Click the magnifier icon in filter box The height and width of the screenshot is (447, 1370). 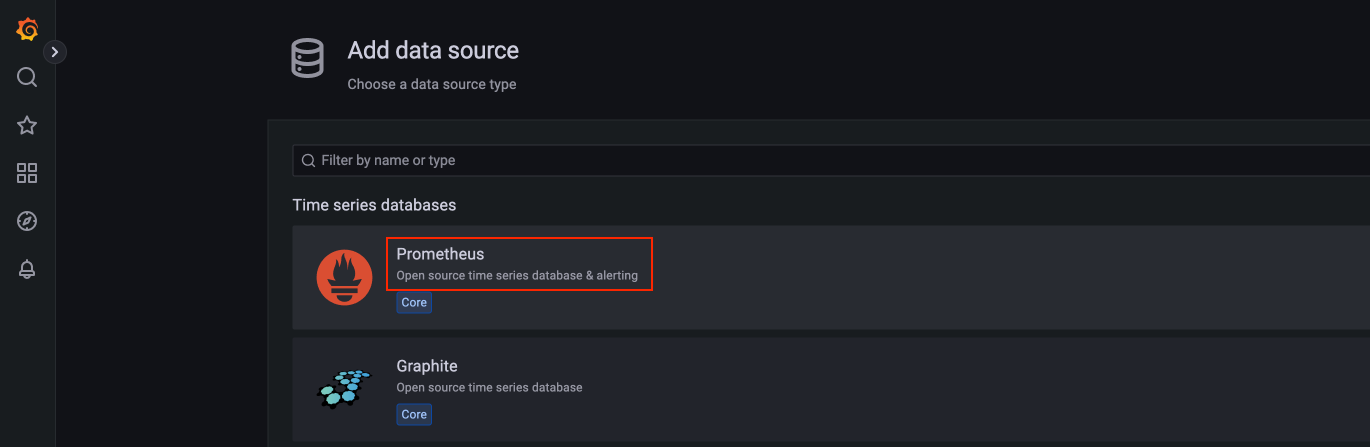click(x=309, y=160)
